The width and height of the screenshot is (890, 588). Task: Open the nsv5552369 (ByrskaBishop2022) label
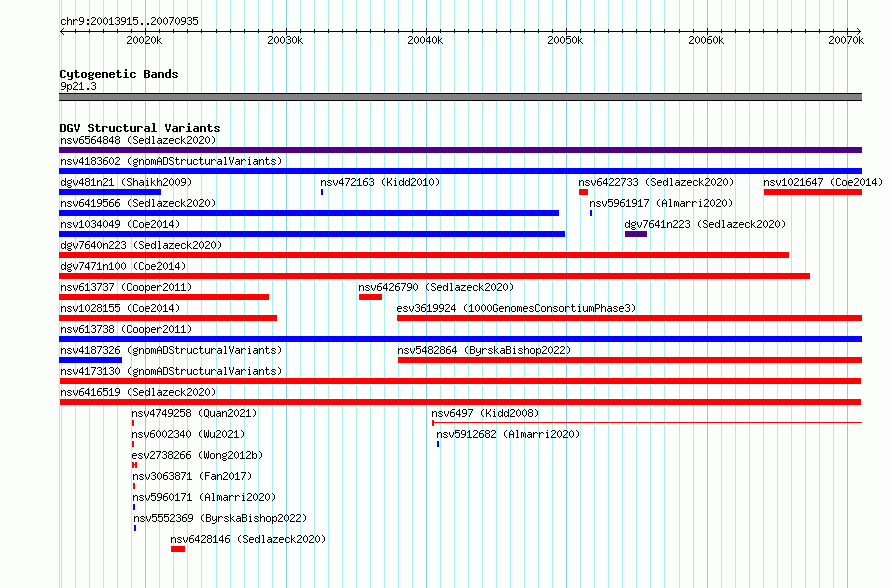tap(220, 518)
